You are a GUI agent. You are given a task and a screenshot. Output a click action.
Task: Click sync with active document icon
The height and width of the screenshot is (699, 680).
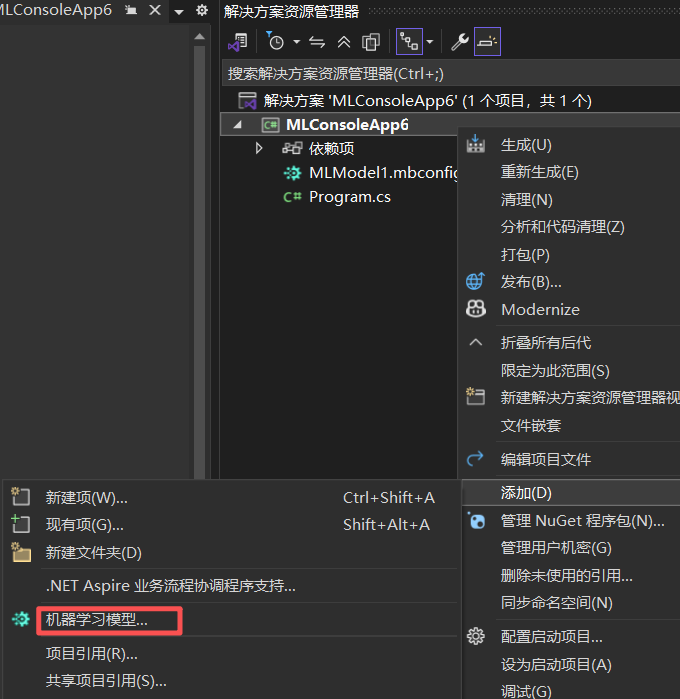click(x=318, y=42)
